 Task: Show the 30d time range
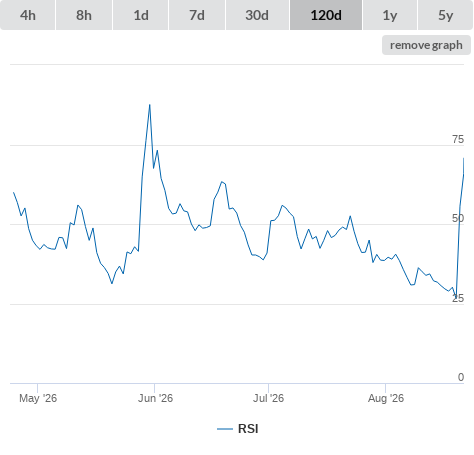257,15
